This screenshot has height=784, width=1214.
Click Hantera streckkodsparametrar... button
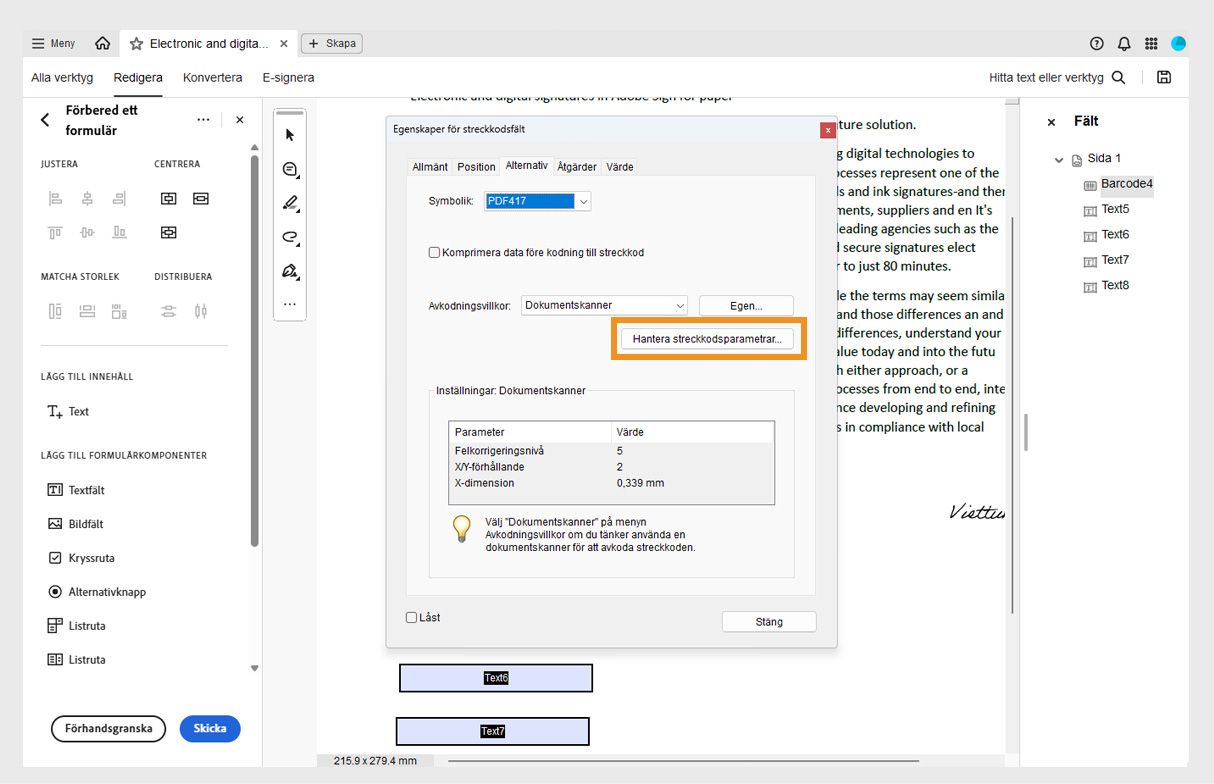(707, 339)
